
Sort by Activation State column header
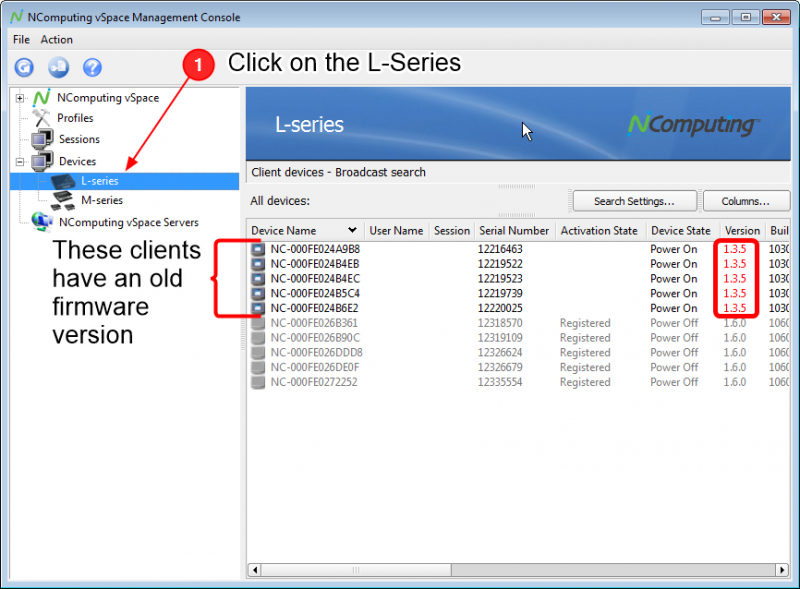click(599, 231)
